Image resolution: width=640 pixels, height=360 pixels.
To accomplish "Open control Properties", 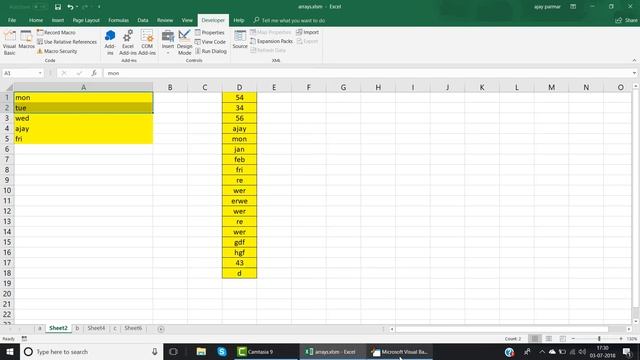I will (x=210, y=32).
